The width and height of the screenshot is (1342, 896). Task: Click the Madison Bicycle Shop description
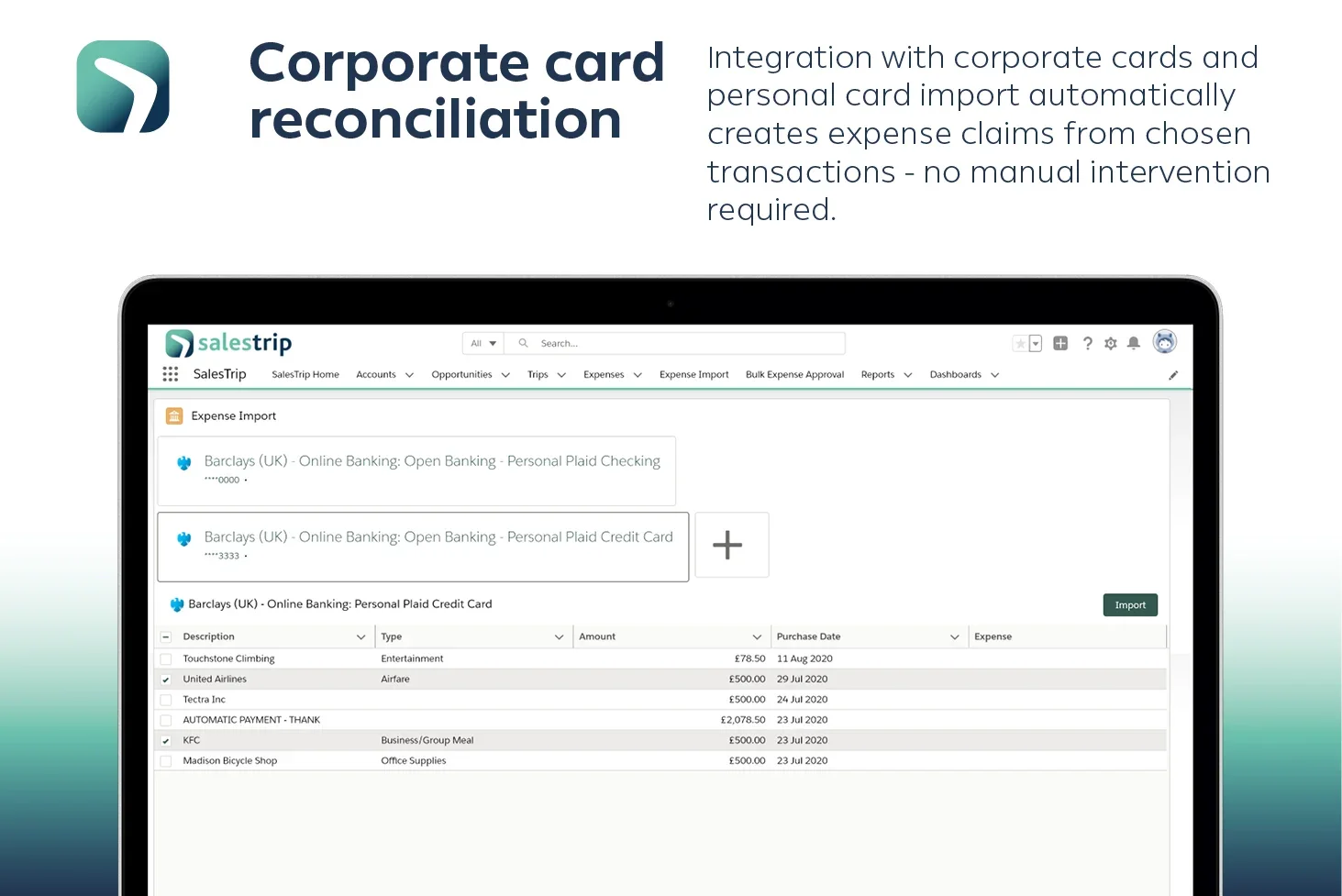(229, 761)
